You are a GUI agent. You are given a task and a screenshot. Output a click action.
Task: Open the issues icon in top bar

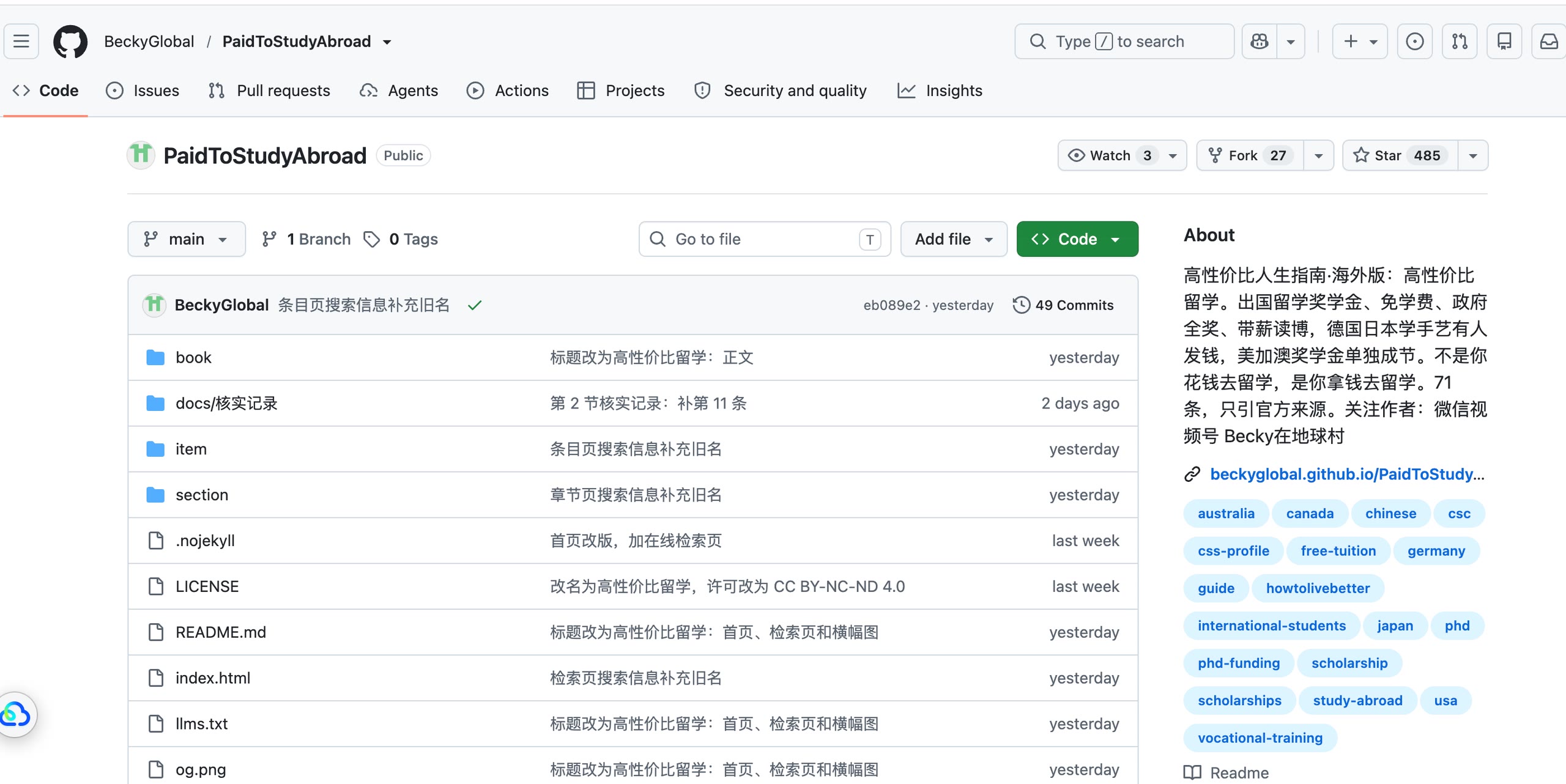[1415, 42]
